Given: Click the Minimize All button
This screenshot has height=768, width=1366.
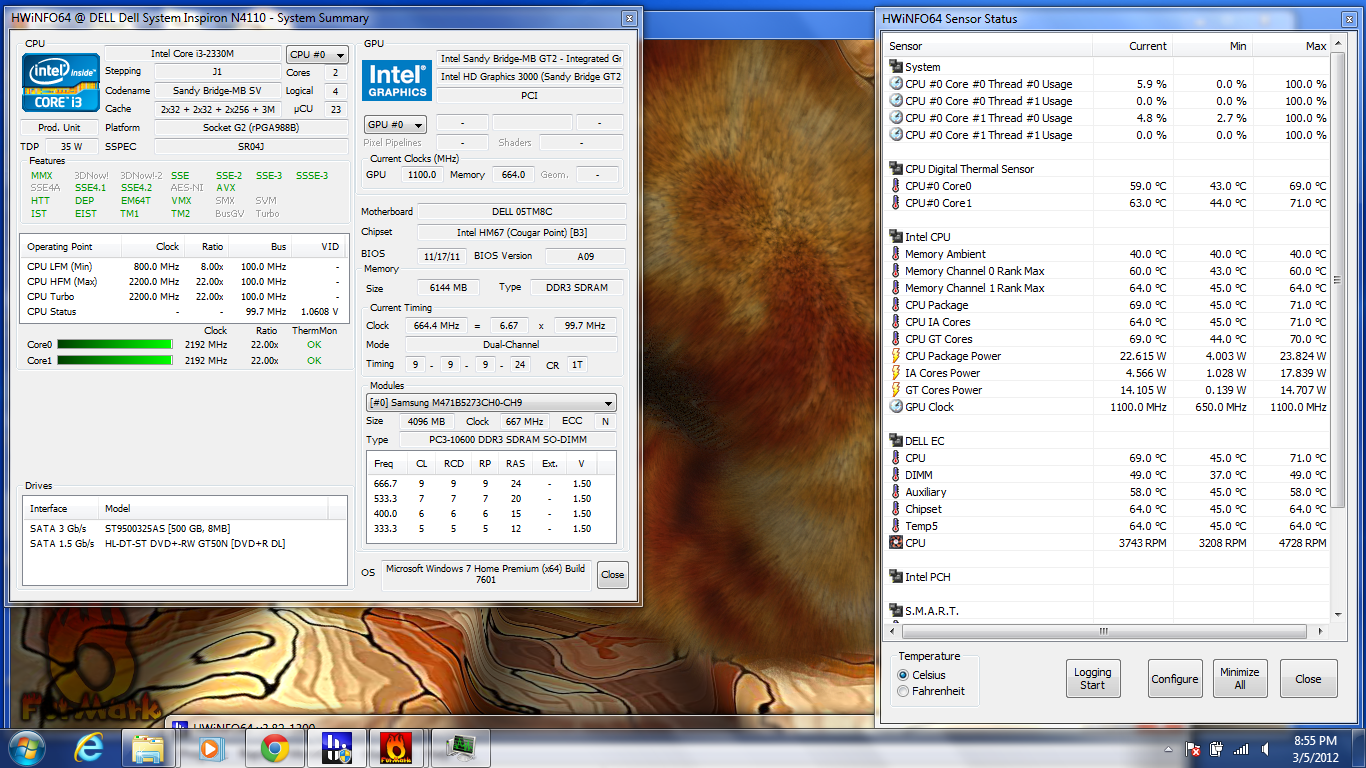Looking at the screenshot, I should 1239,679.
